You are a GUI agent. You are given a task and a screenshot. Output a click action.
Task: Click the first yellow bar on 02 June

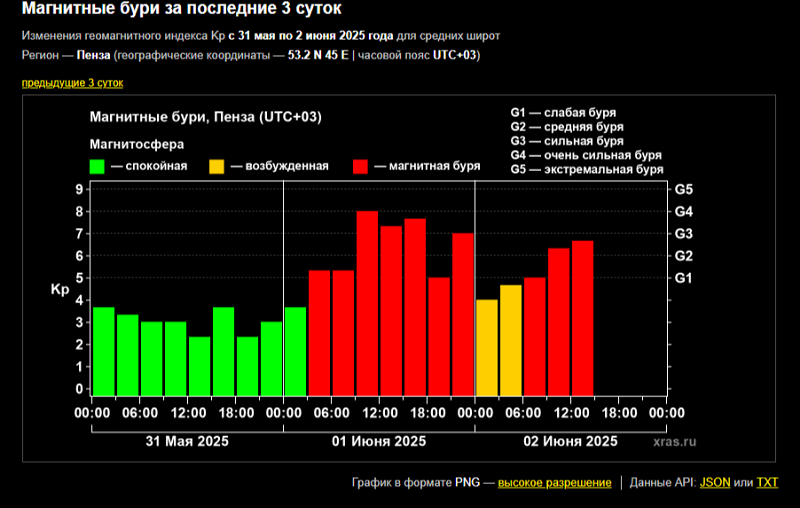[487, 347]
